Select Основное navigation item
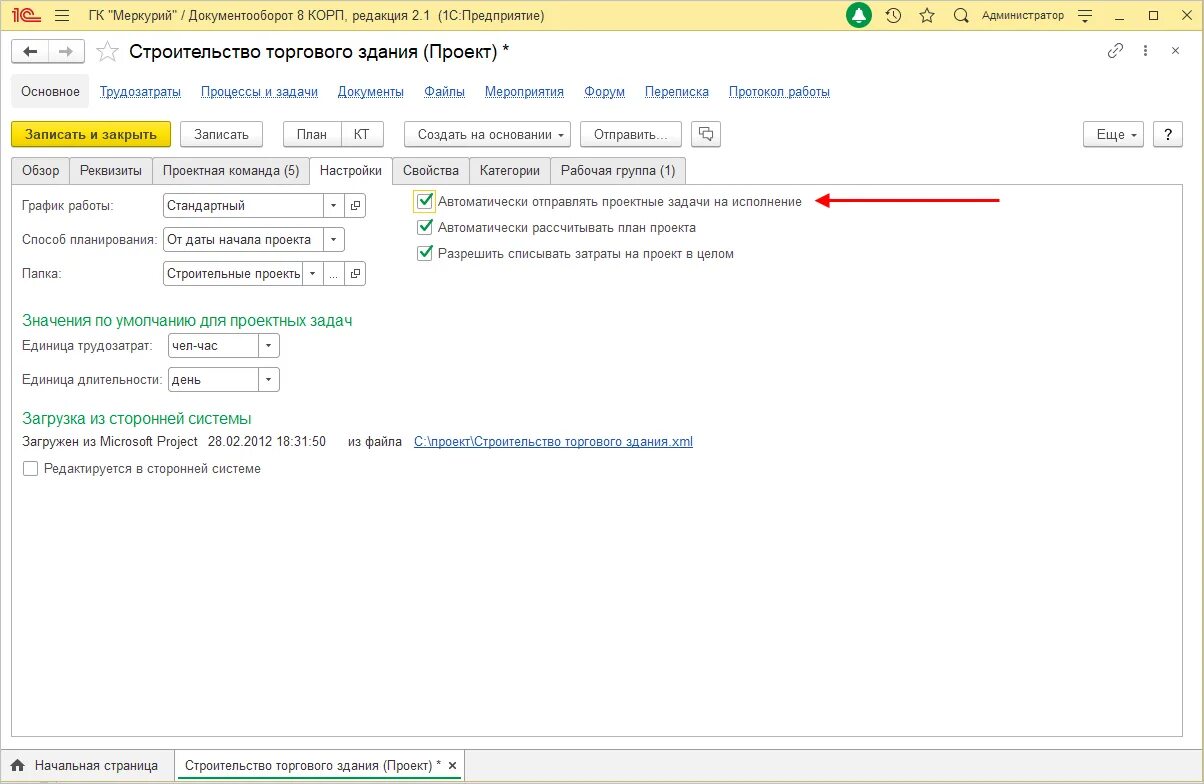 tap(50, 91)
